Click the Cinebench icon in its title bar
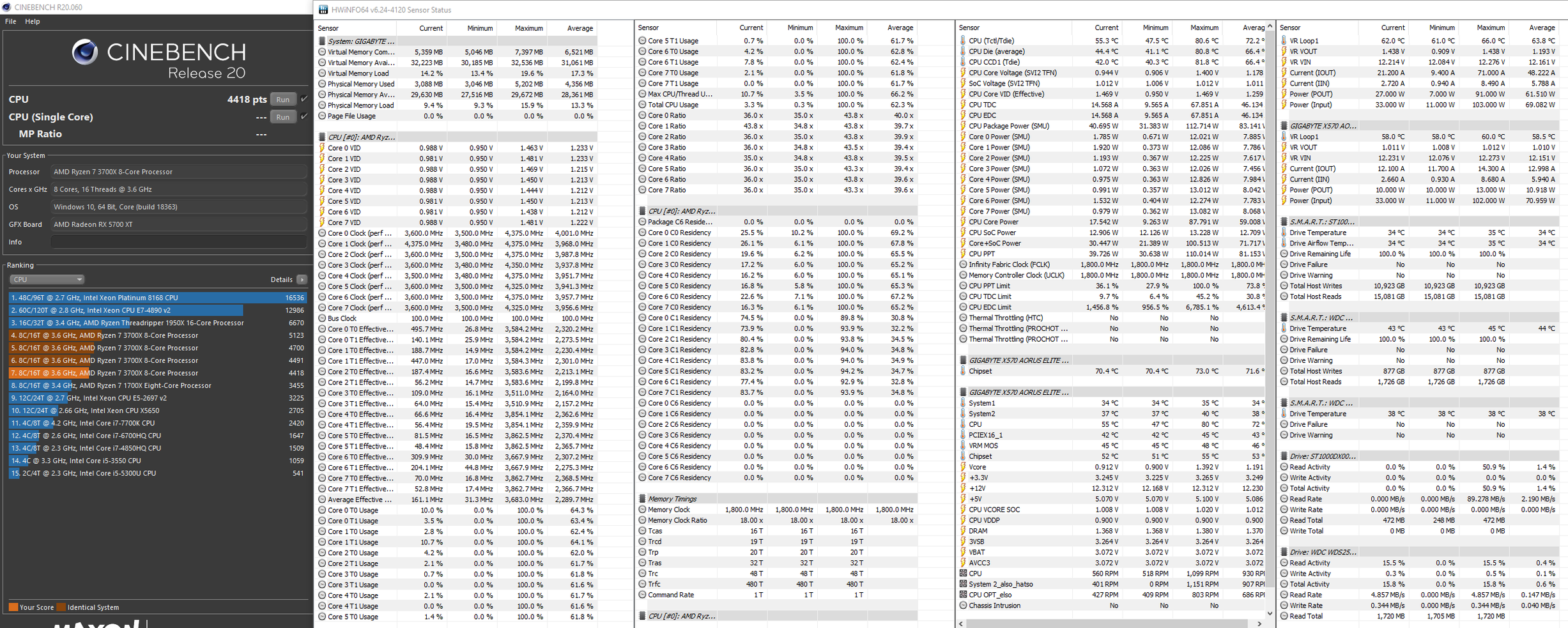The image size is (1568, 628). pos(6,7)
